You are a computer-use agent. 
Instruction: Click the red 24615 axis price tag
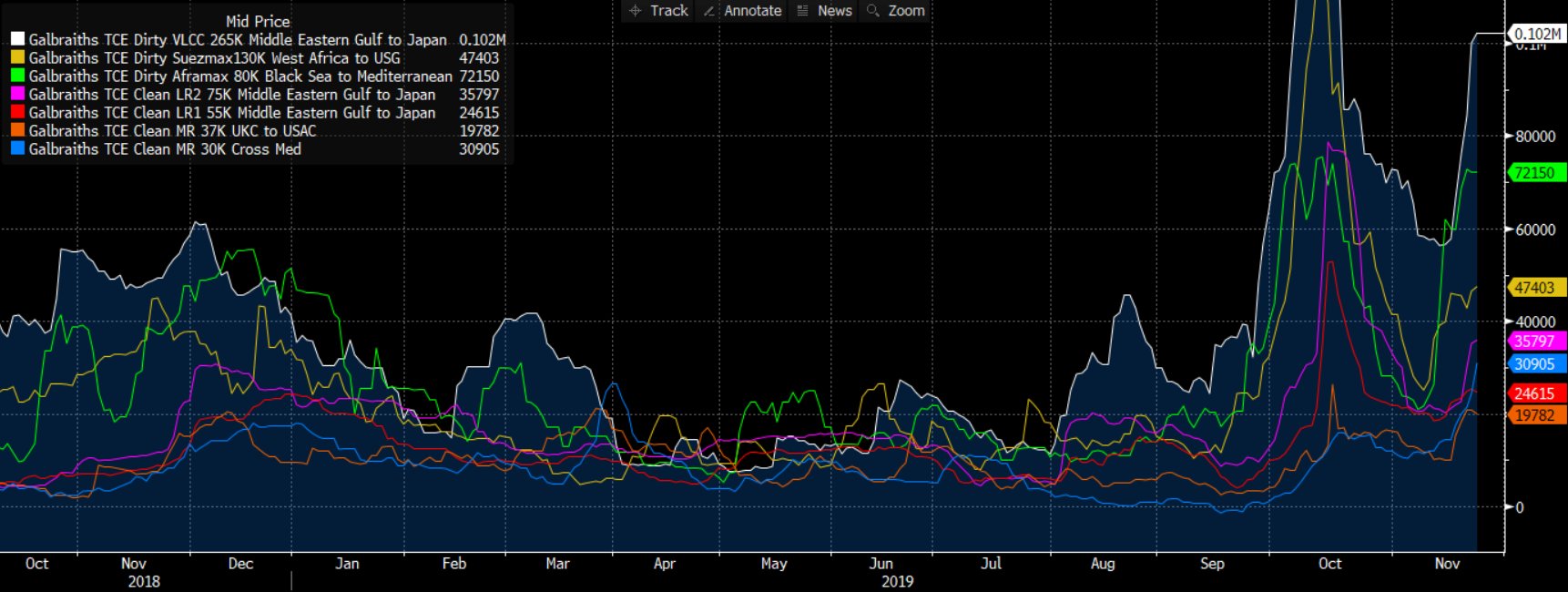point(1537,394)
